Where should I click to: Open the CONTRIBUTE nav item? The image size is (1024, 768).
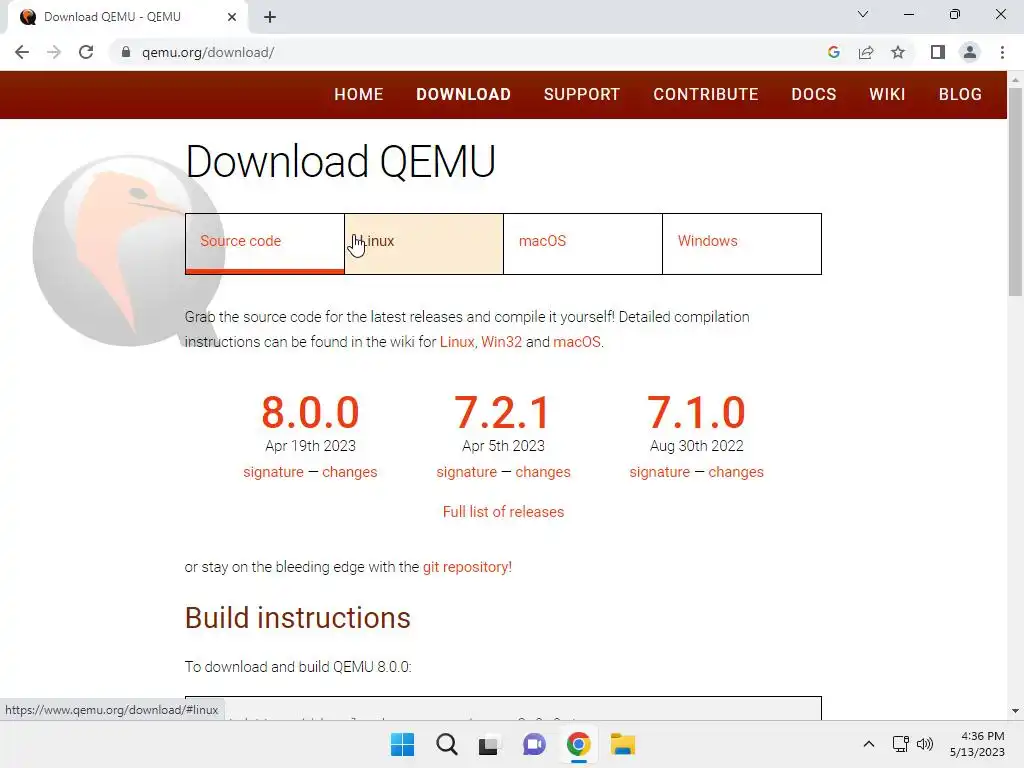[x=706, y=95]
